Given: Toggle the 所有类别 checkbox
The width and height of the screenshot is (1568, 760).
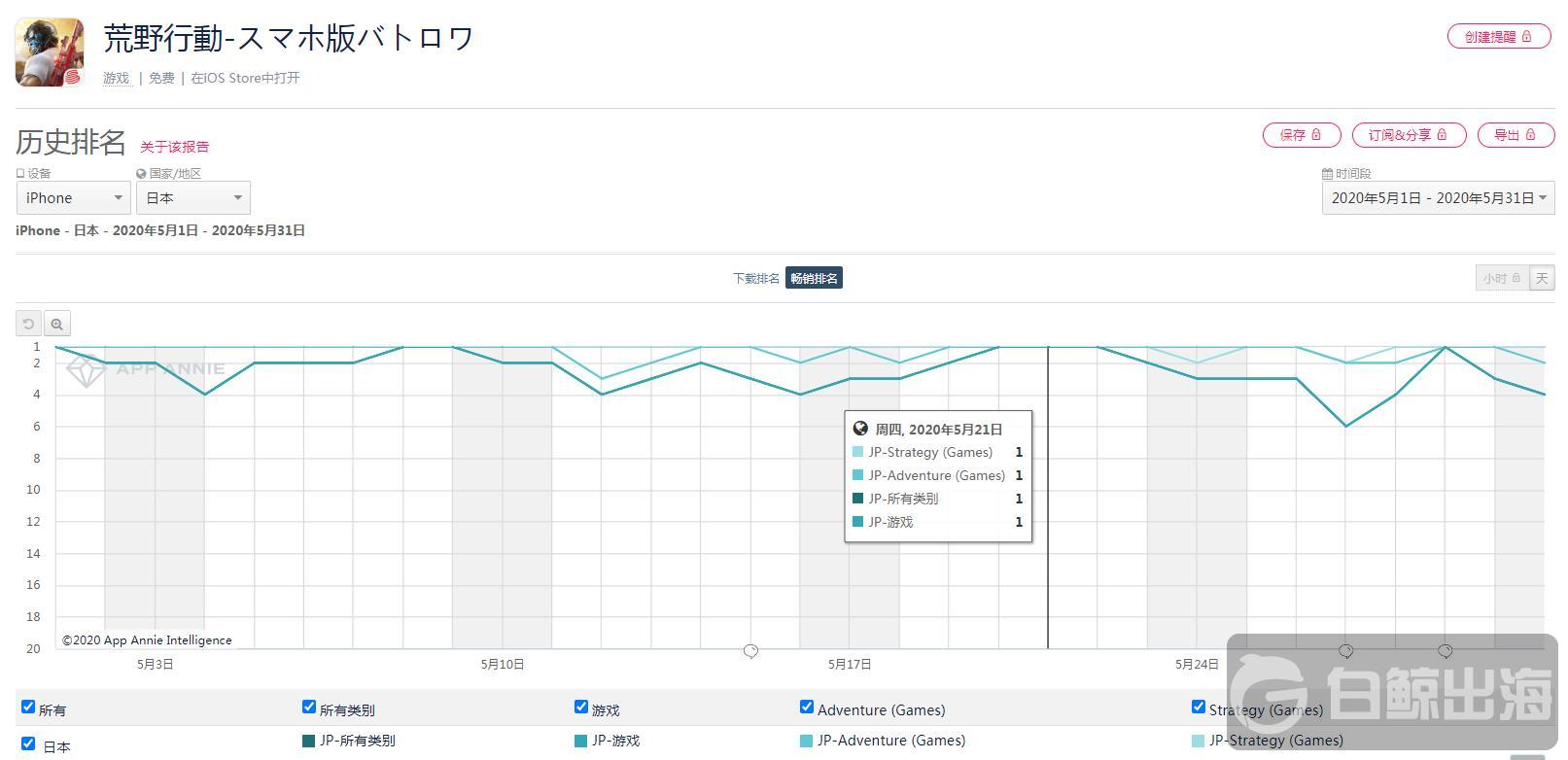Looking at the screenshot, I should (309, 707).
